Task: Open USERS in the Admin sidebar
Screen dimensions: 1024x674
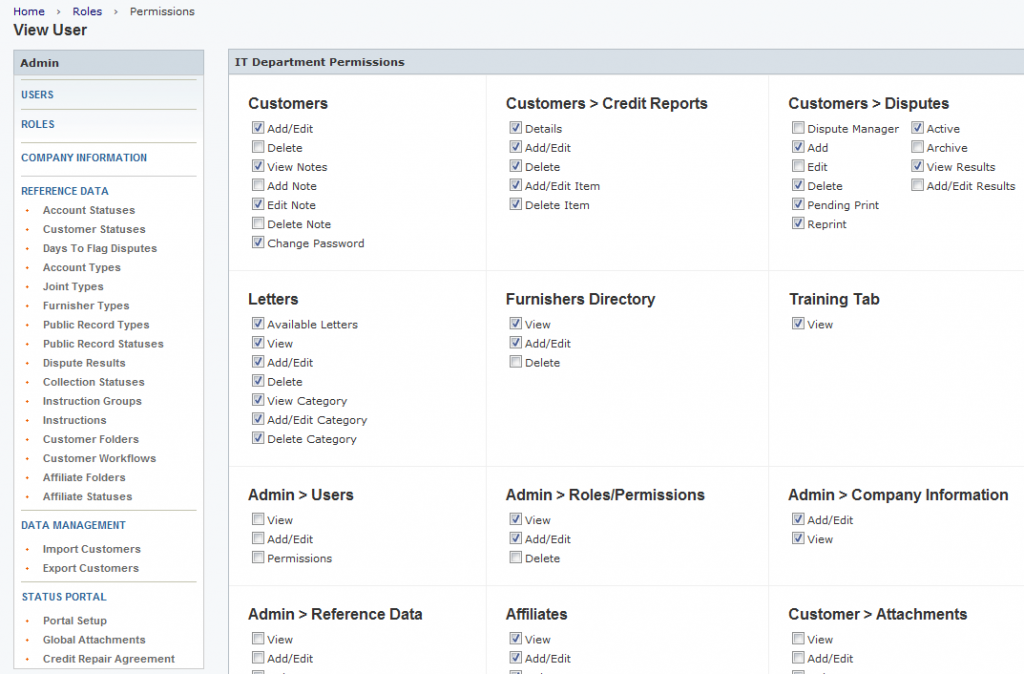Action: tap(38, 95)
